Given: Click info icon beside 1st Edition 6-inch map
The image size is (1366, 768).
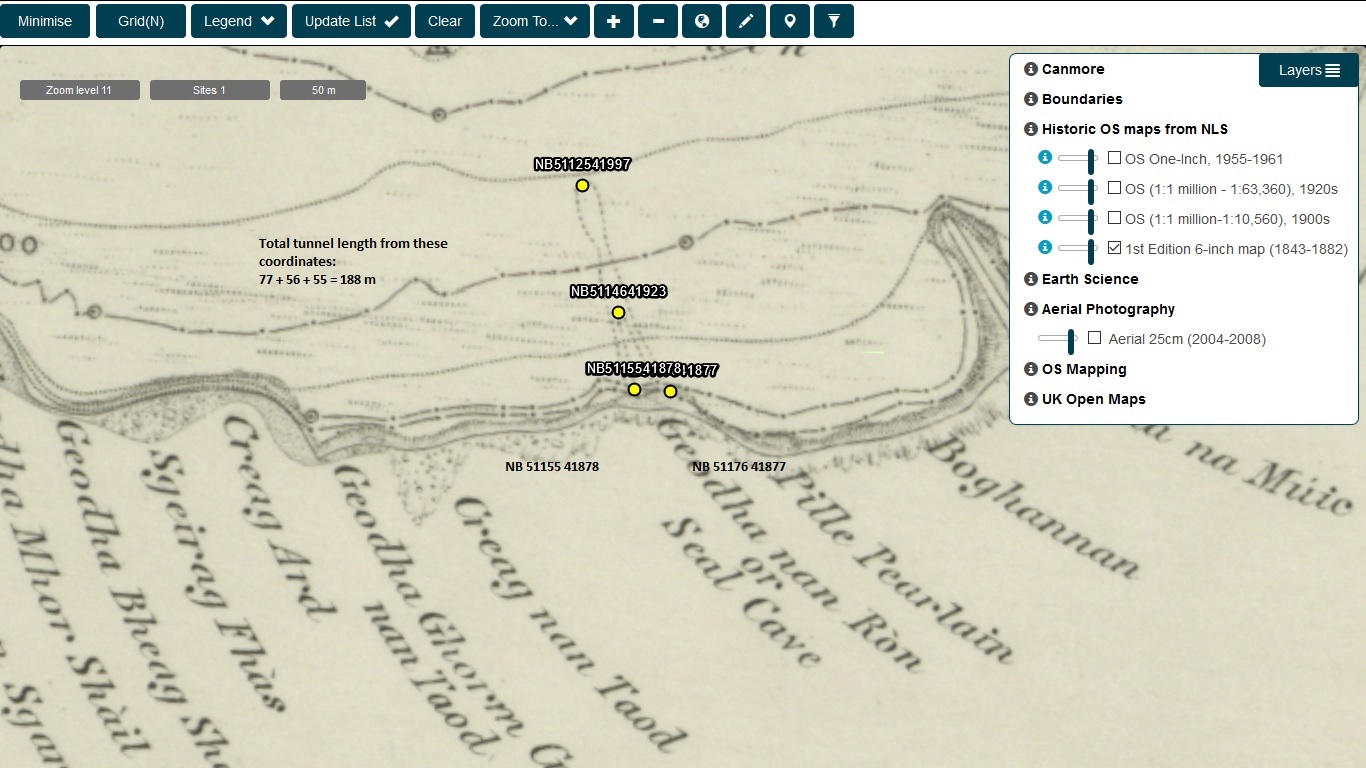Looking at the screenshot, I should [1045, 248].
